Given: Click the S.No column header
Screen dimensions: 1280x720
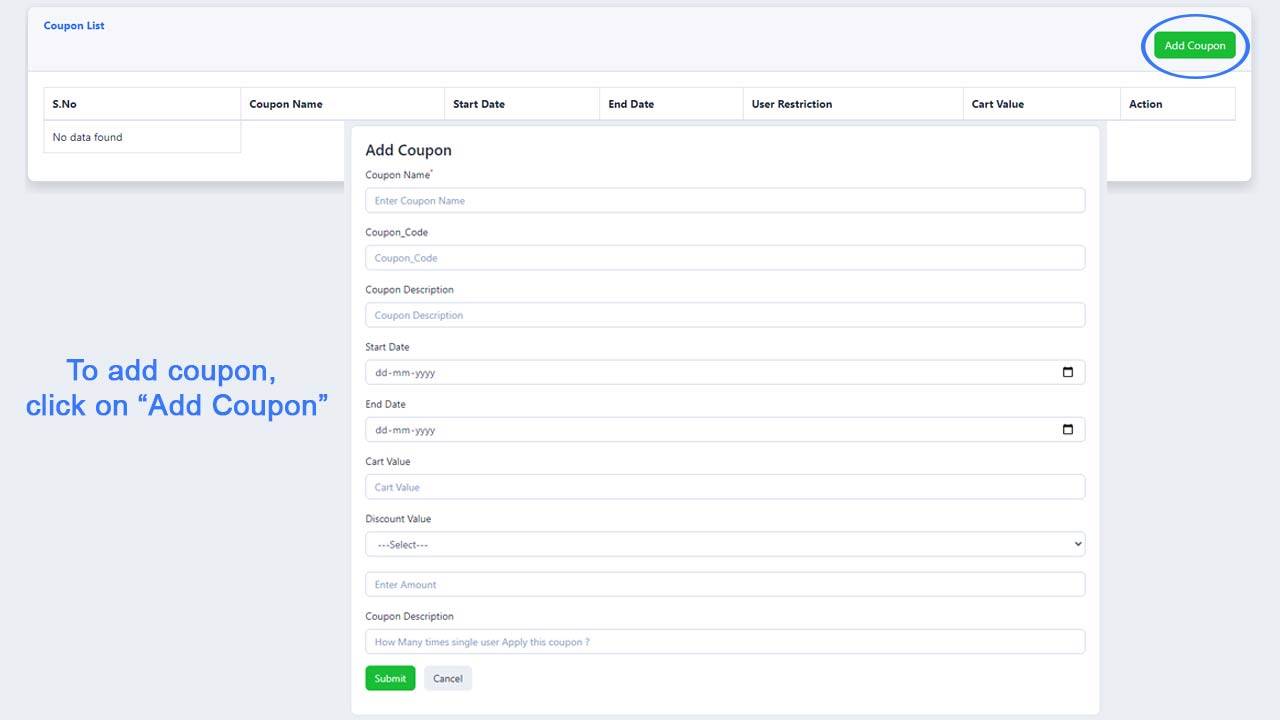Looking at the screenshot, I should (x=65, y=104).
